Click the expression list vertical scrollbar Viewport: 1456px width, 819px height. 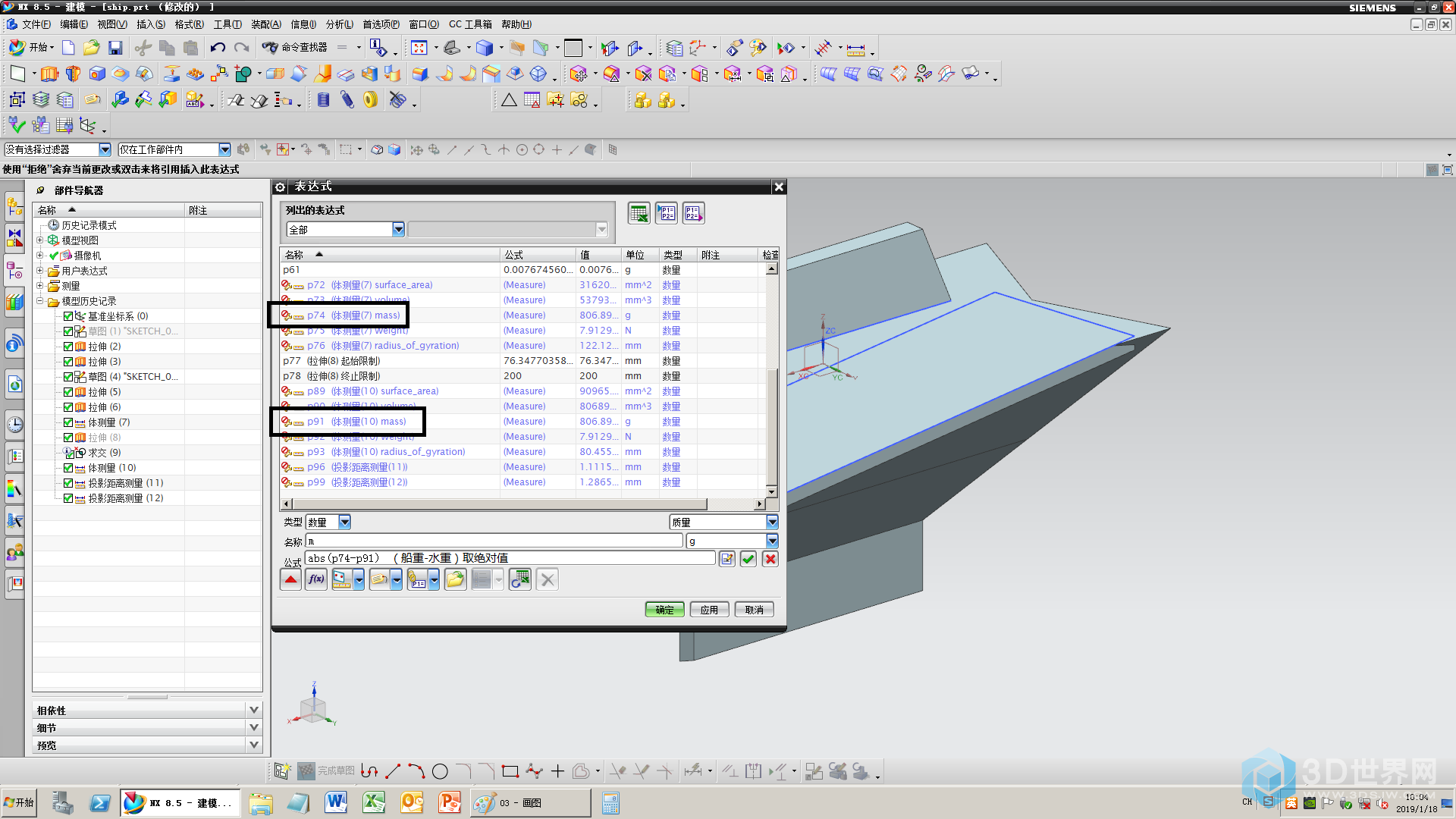pyautogui.click(x=771, y=381)
